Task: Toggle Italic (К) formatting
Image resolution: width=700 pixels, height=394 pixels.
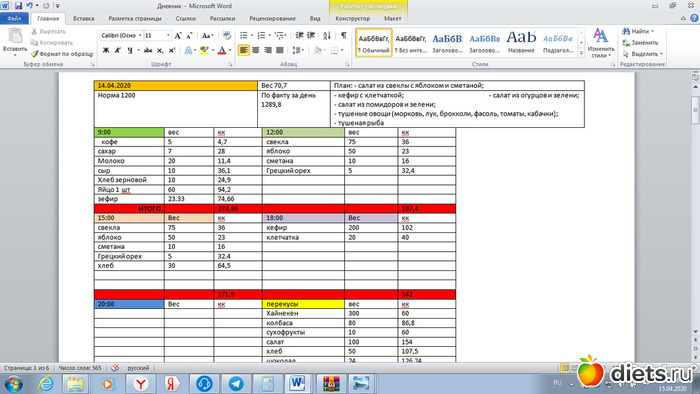Action: click(117, 50)
